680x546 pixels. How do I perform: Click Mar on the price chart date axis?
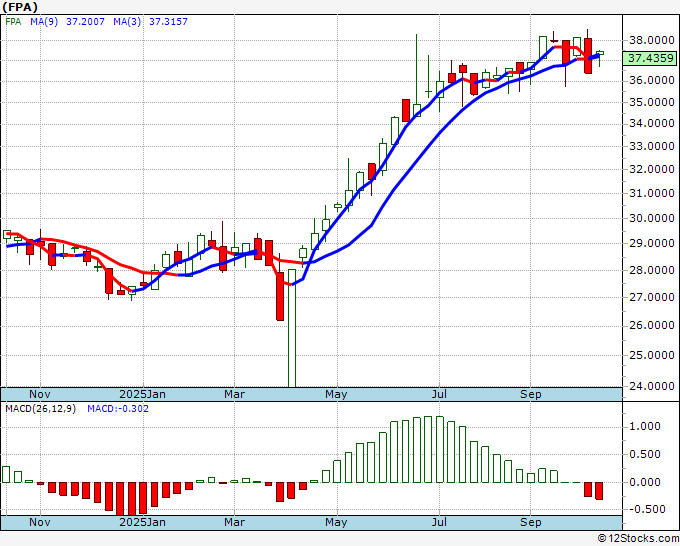coord(234,394)
